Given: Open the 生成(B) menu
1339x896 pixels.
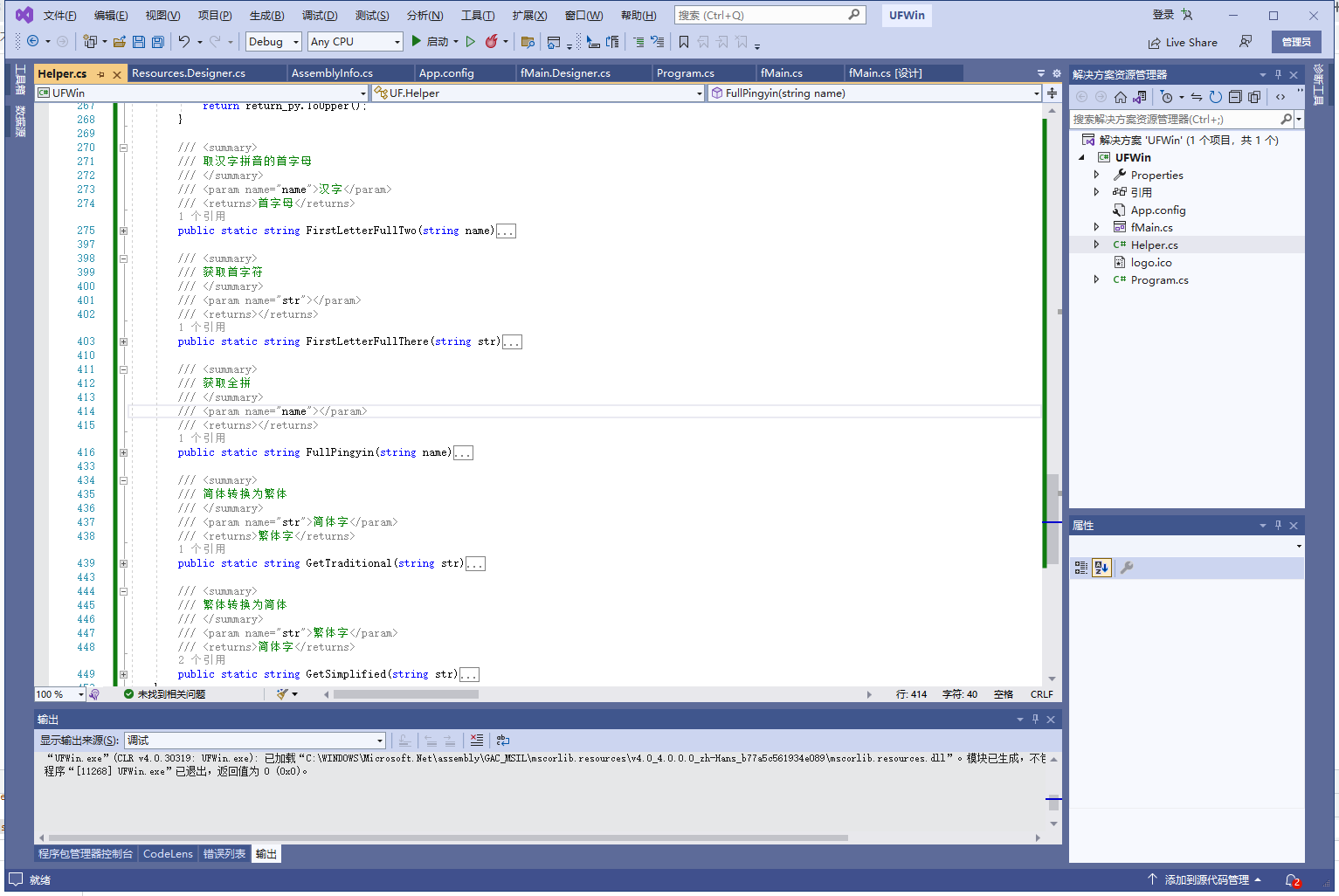Looking at the screenshot, I should (x=266, y=15).
